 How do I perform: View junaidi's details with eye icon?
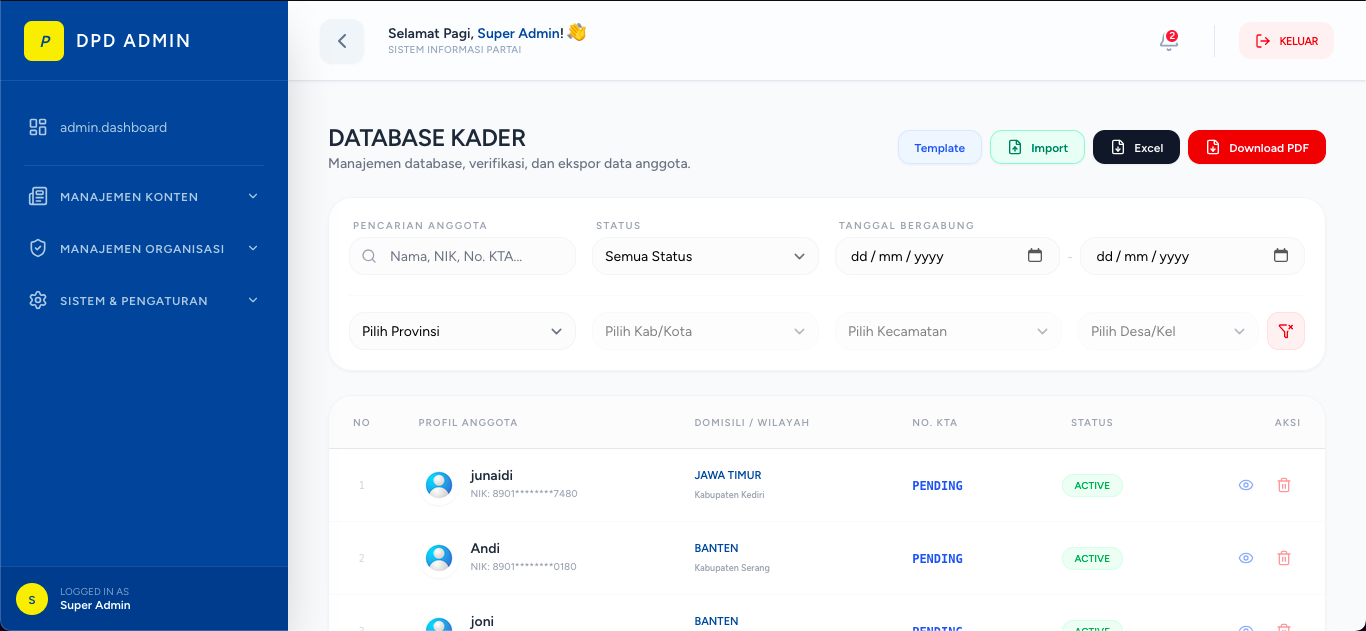tap(1246, 485)
